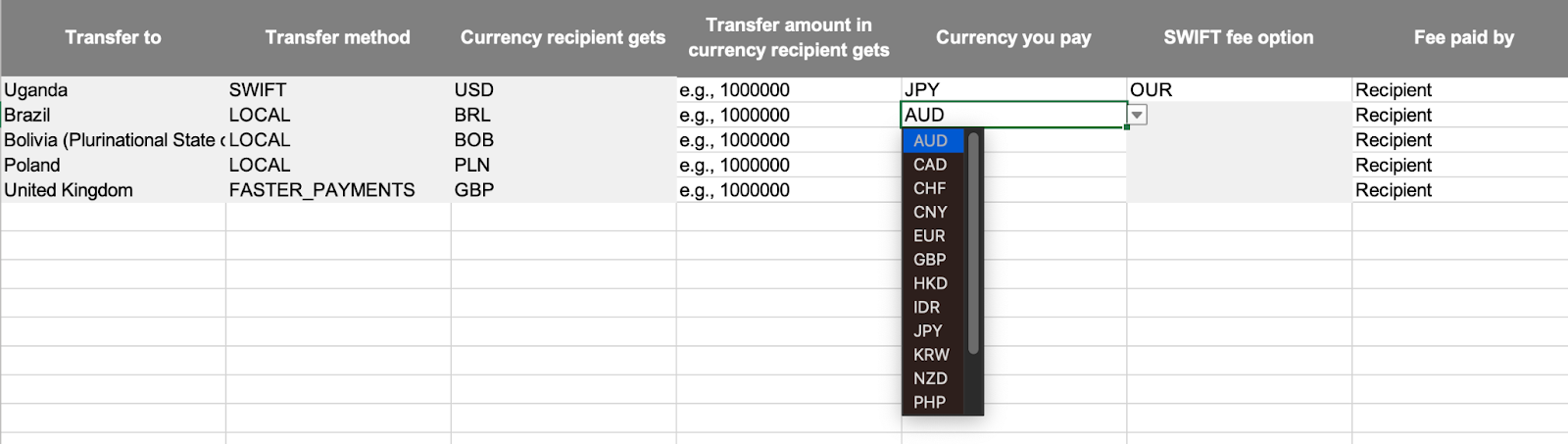The image size is (1568, 444).
Task: Choose IDR from the dropdown
Action: tap(933, 307)
